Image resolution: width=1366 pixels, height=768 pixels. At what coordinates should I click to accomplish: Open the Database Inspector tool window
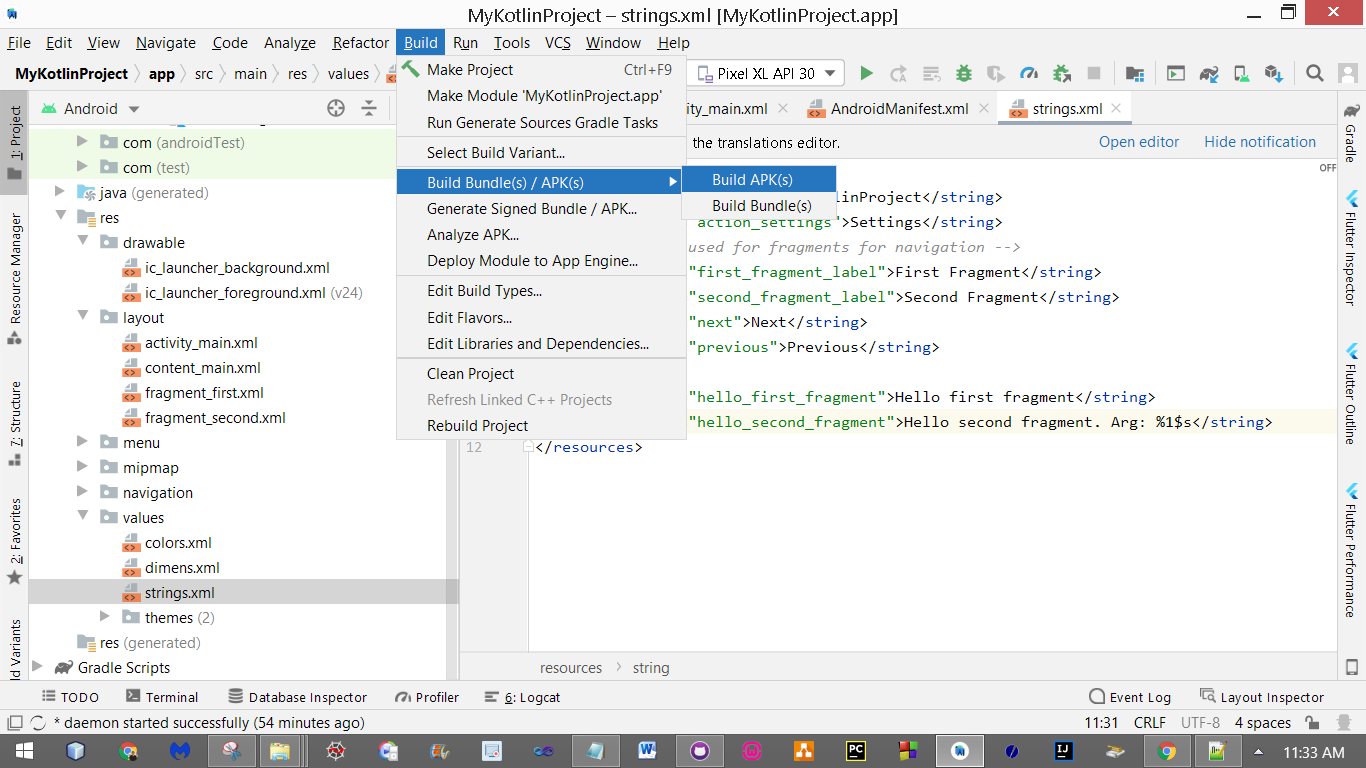[297, 697]
